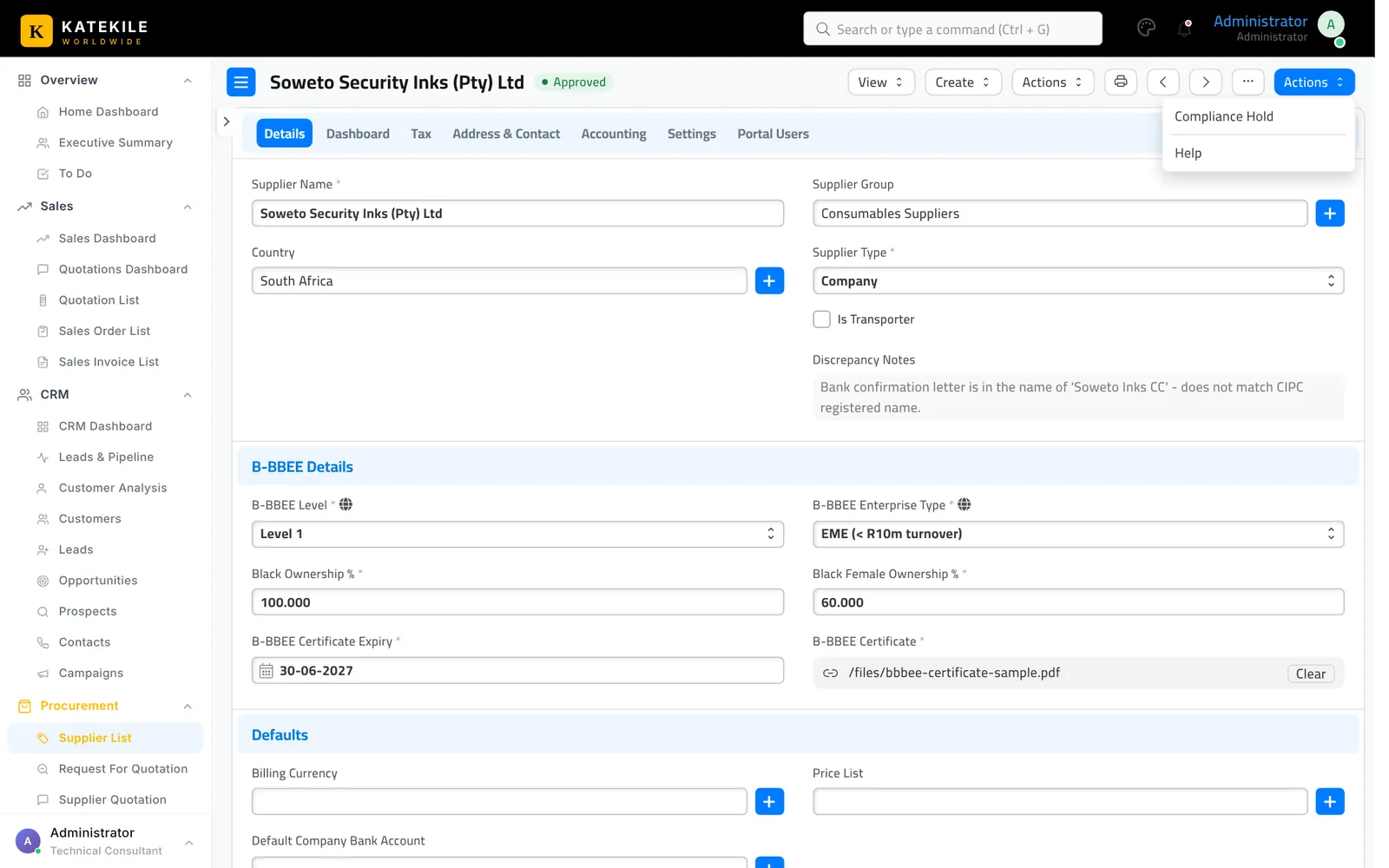This screenshot has width=1389, height=868.
Task: Click the Administrator avatar in top bar
Action: pyautogui.click(x=1331, y=25)
